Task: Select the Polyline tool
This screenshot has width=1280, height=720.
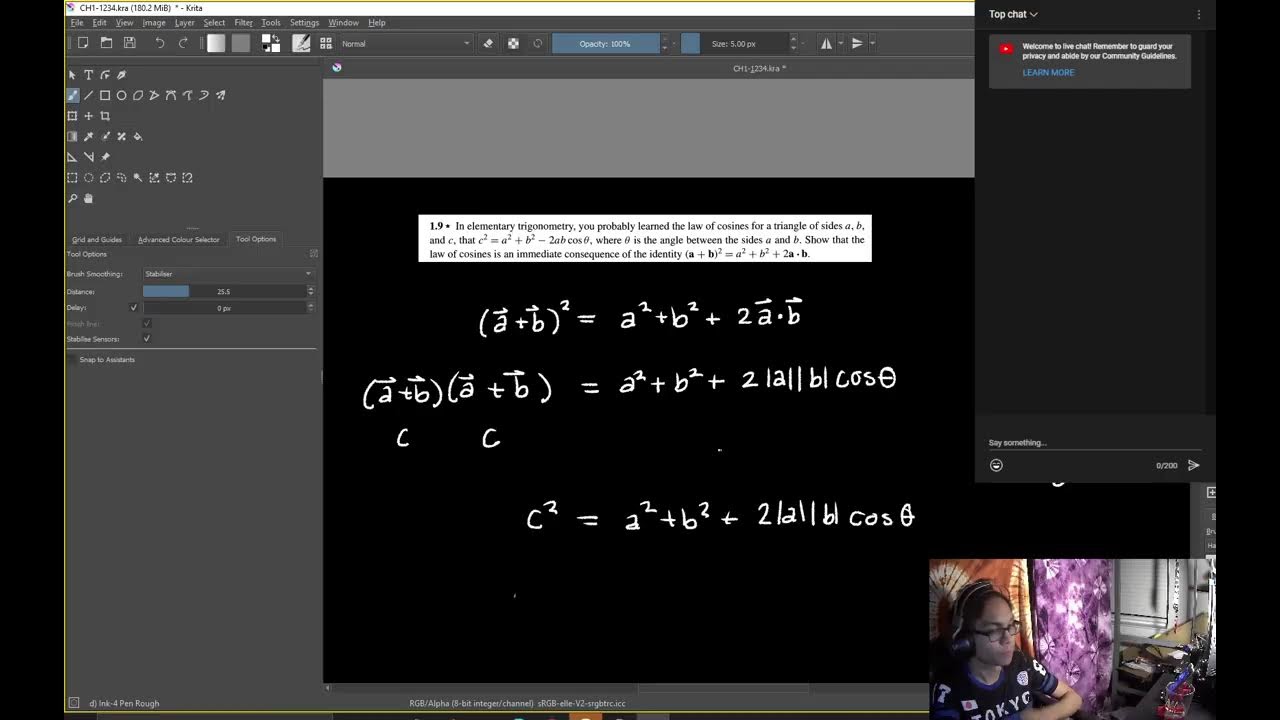Action: coord(154,96)
